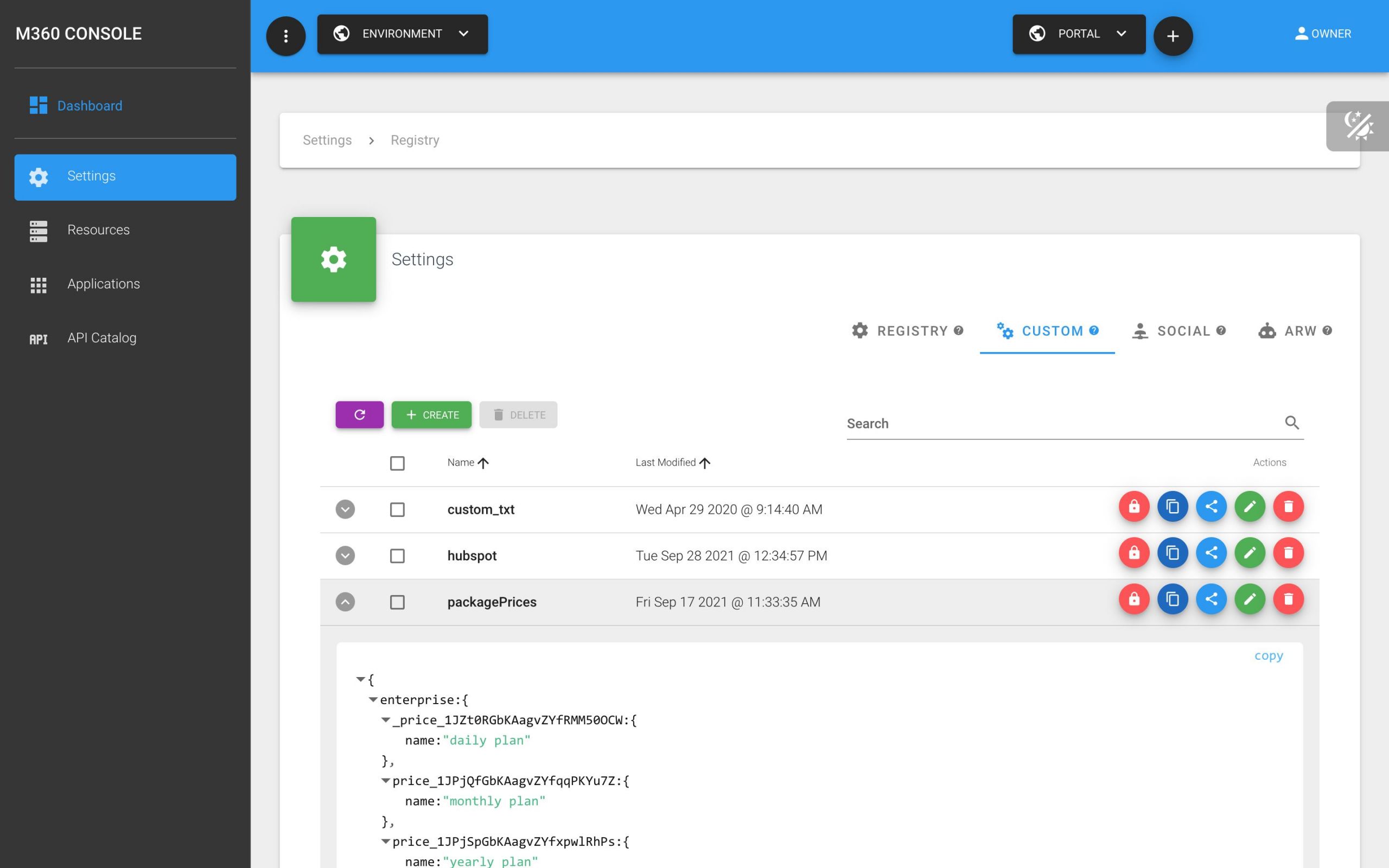
Task: Open the three-dot menu in header
Action: [x=286, y=36]
